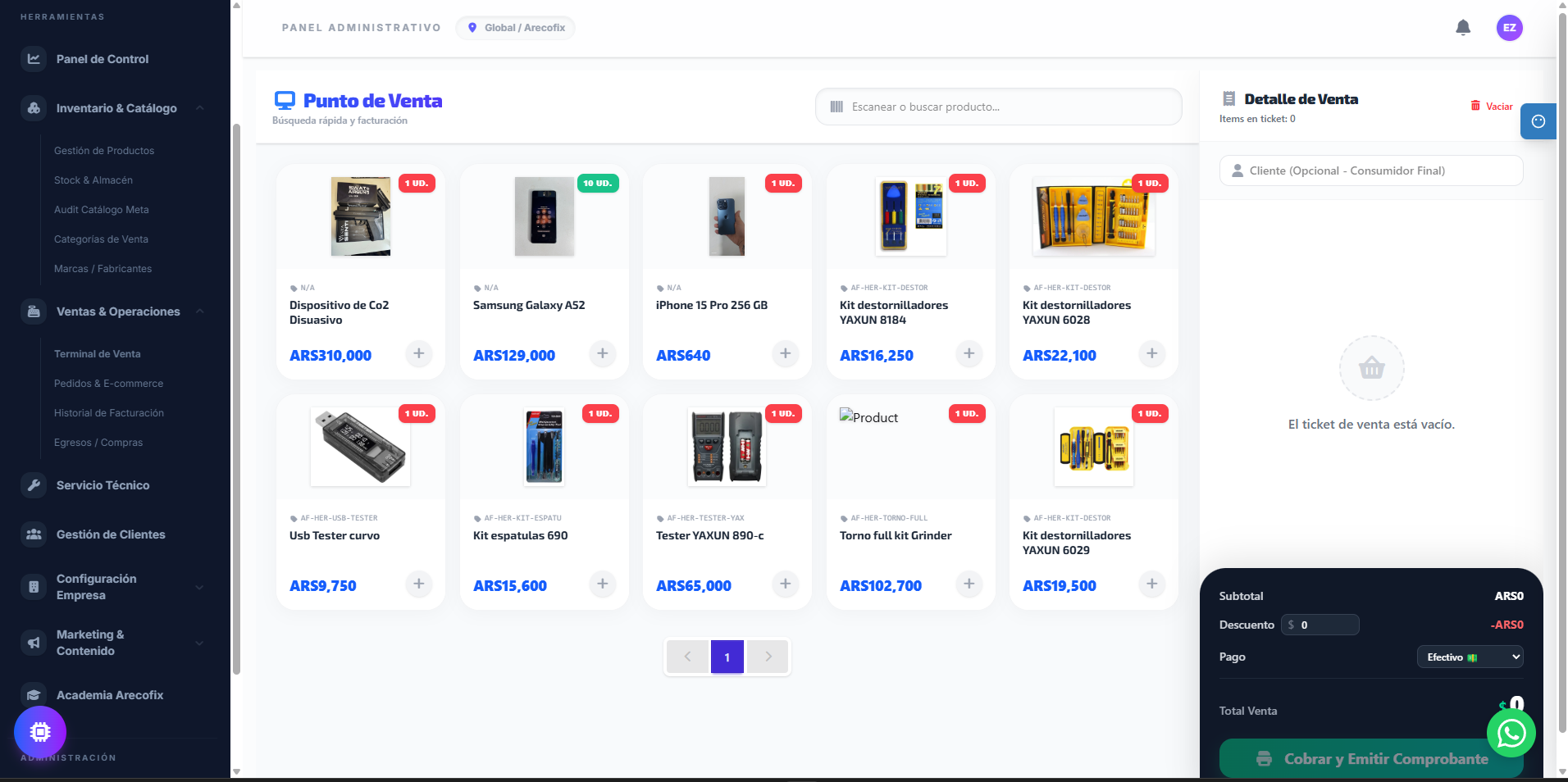Open the EZ user avatar menu
Screen dimensions: 1568x782
coord(1510,28)
